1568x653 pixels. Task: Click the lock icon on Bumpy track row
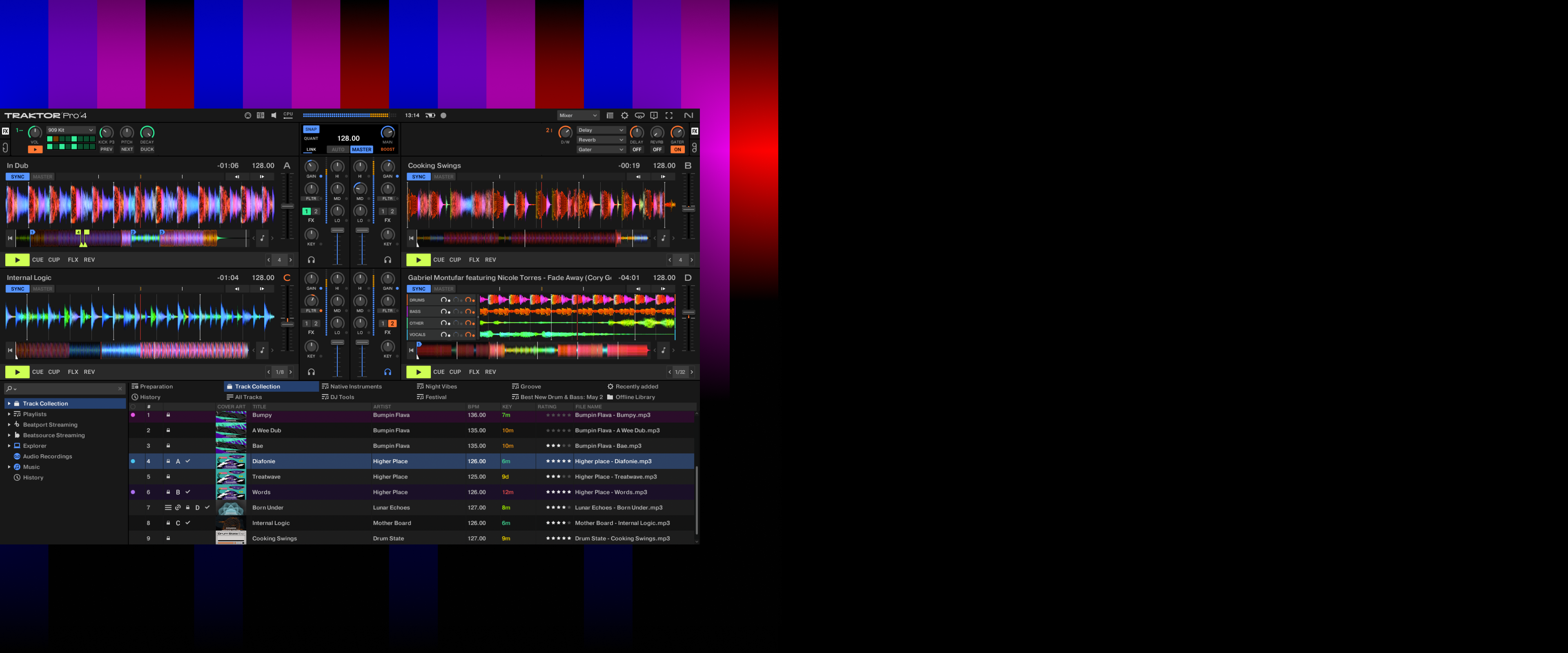[168, 415]
